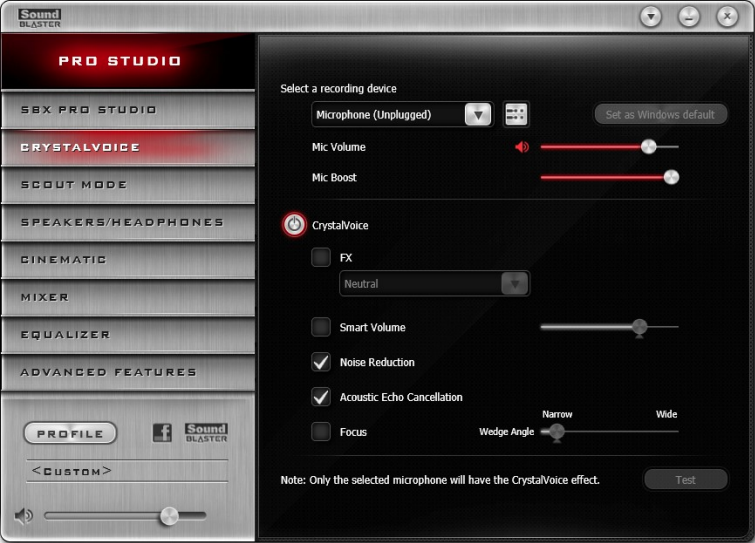The image size is (755, 543).
Task: Click the Mic Volume slider handle
Action: pyautogui.click(x=649, y=146)
